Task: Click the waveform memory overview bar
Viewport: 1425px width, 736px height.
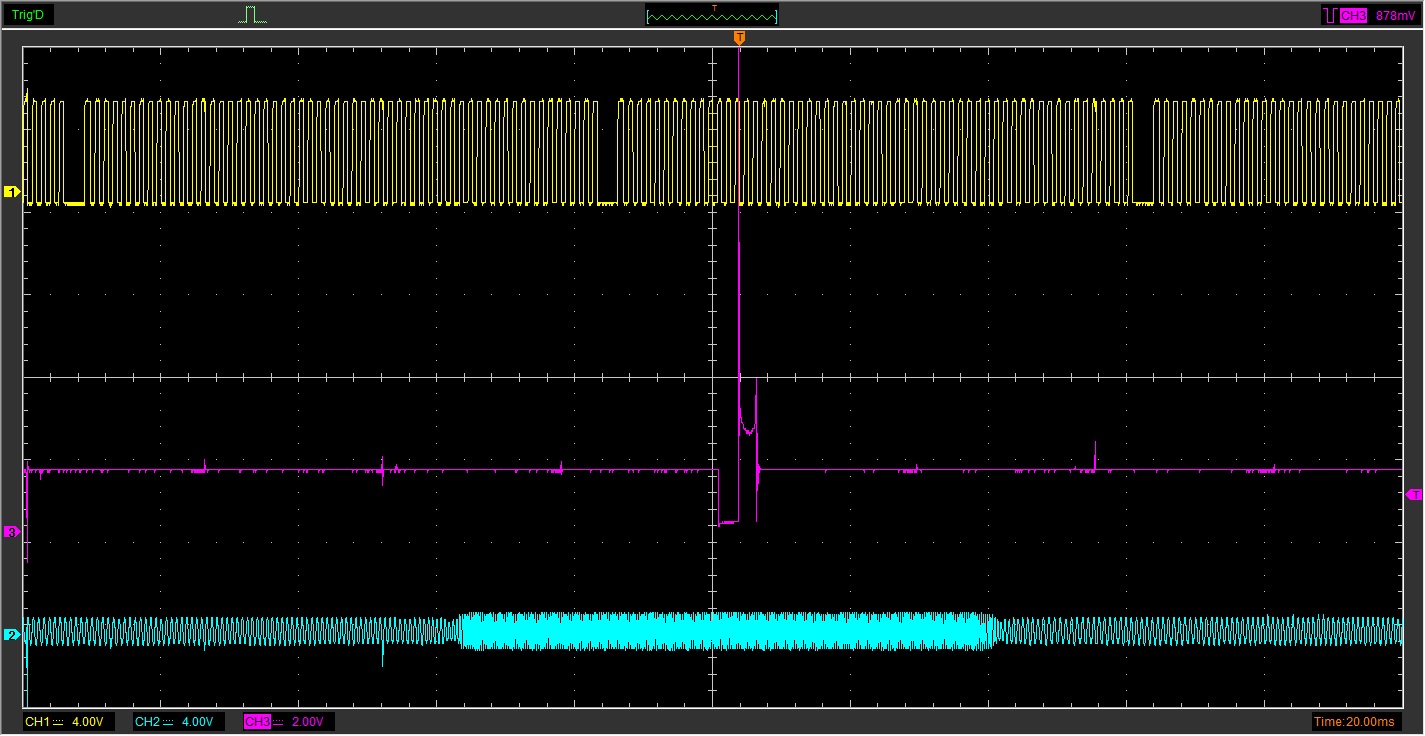Action: point(712,16)
